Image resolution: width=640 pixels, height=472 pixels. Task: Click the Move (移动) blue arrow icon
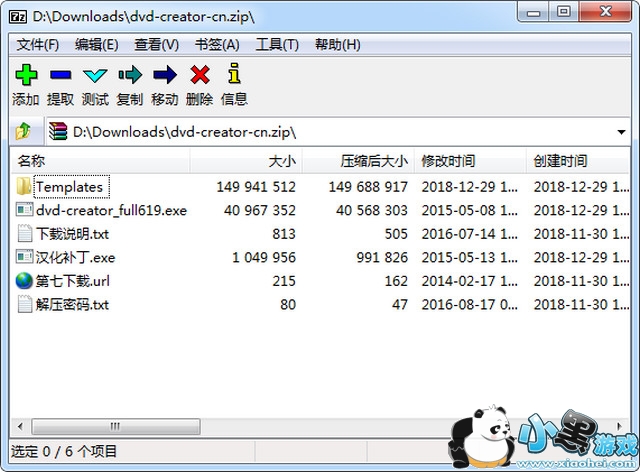pyautogui.click(x=165, y=75)
